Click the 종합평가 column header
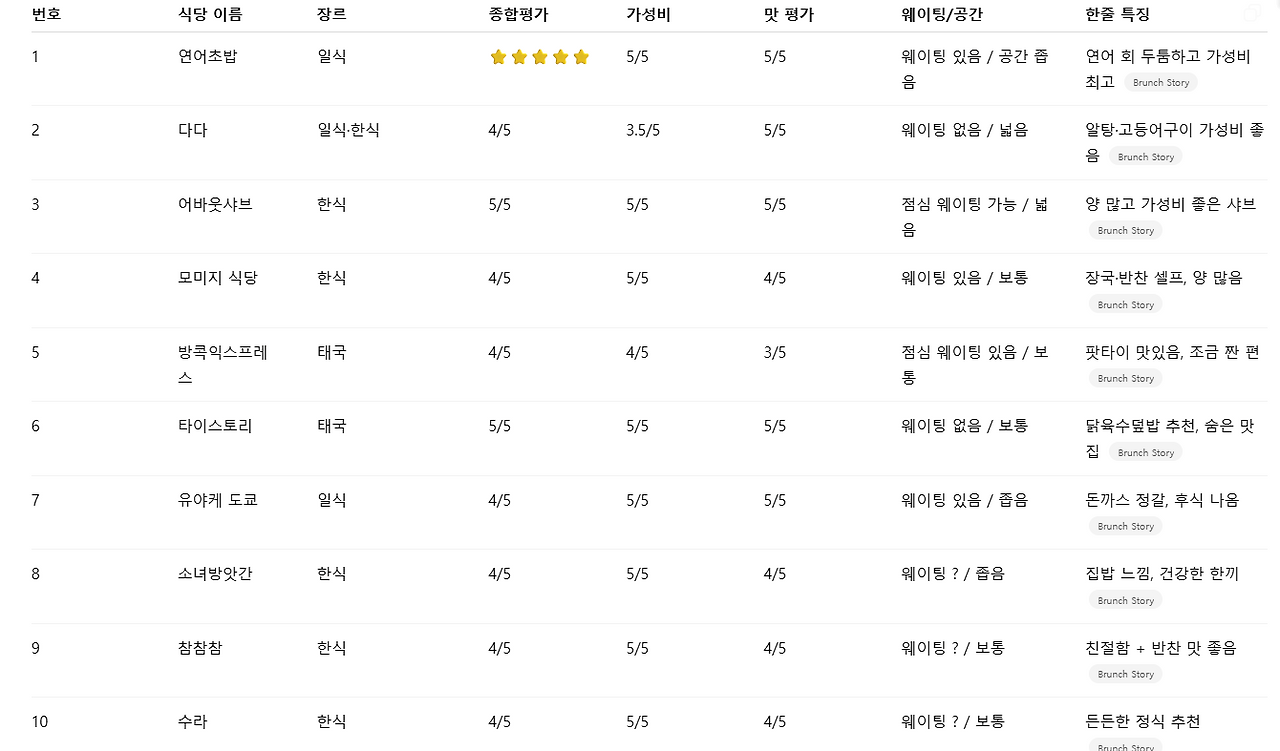The width and height of the screenshot is (1280, 751). 518,14
